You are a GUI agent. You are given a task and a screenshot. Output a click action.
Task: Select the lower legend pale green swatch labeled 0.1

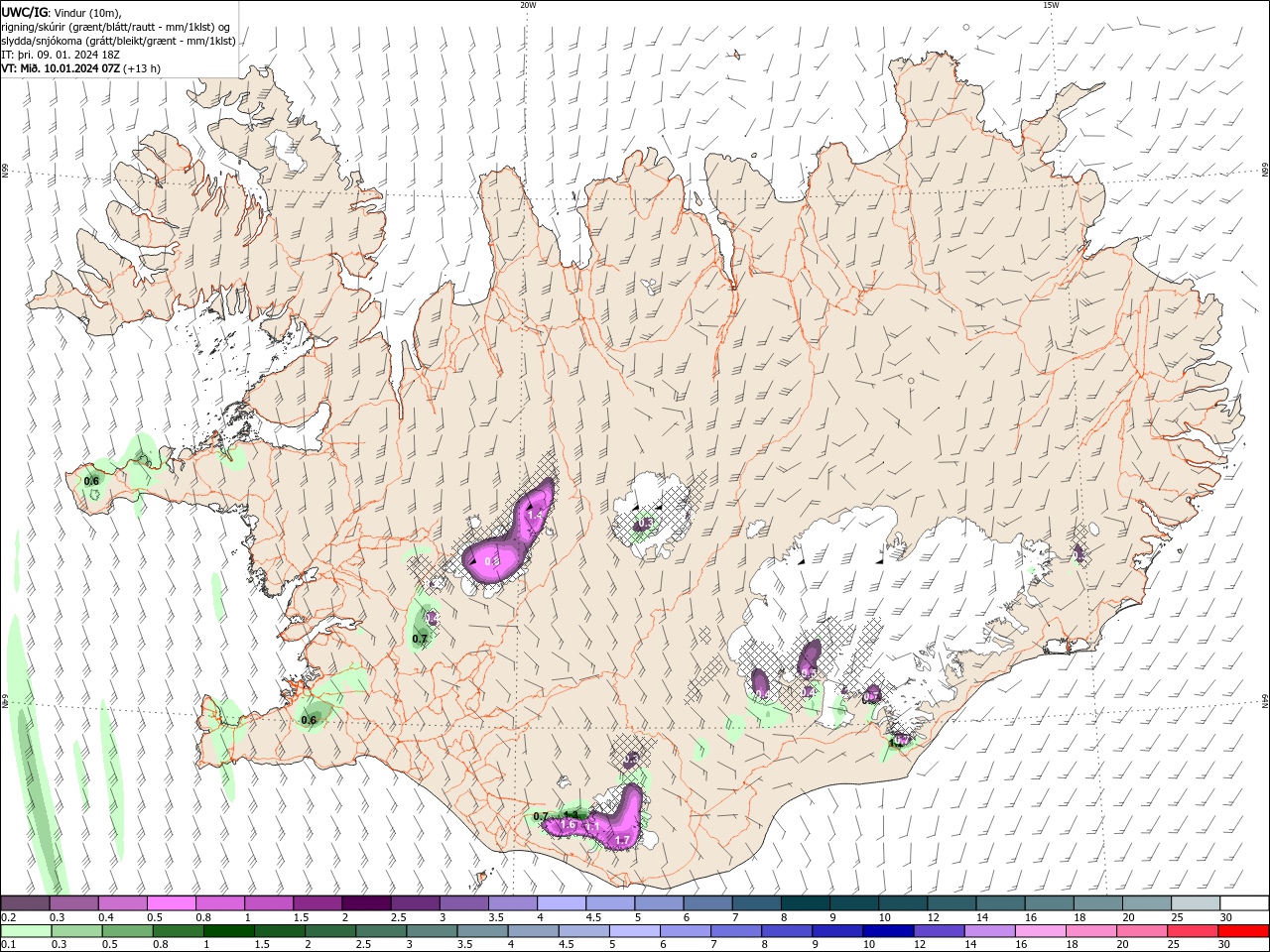coord(26,931)
